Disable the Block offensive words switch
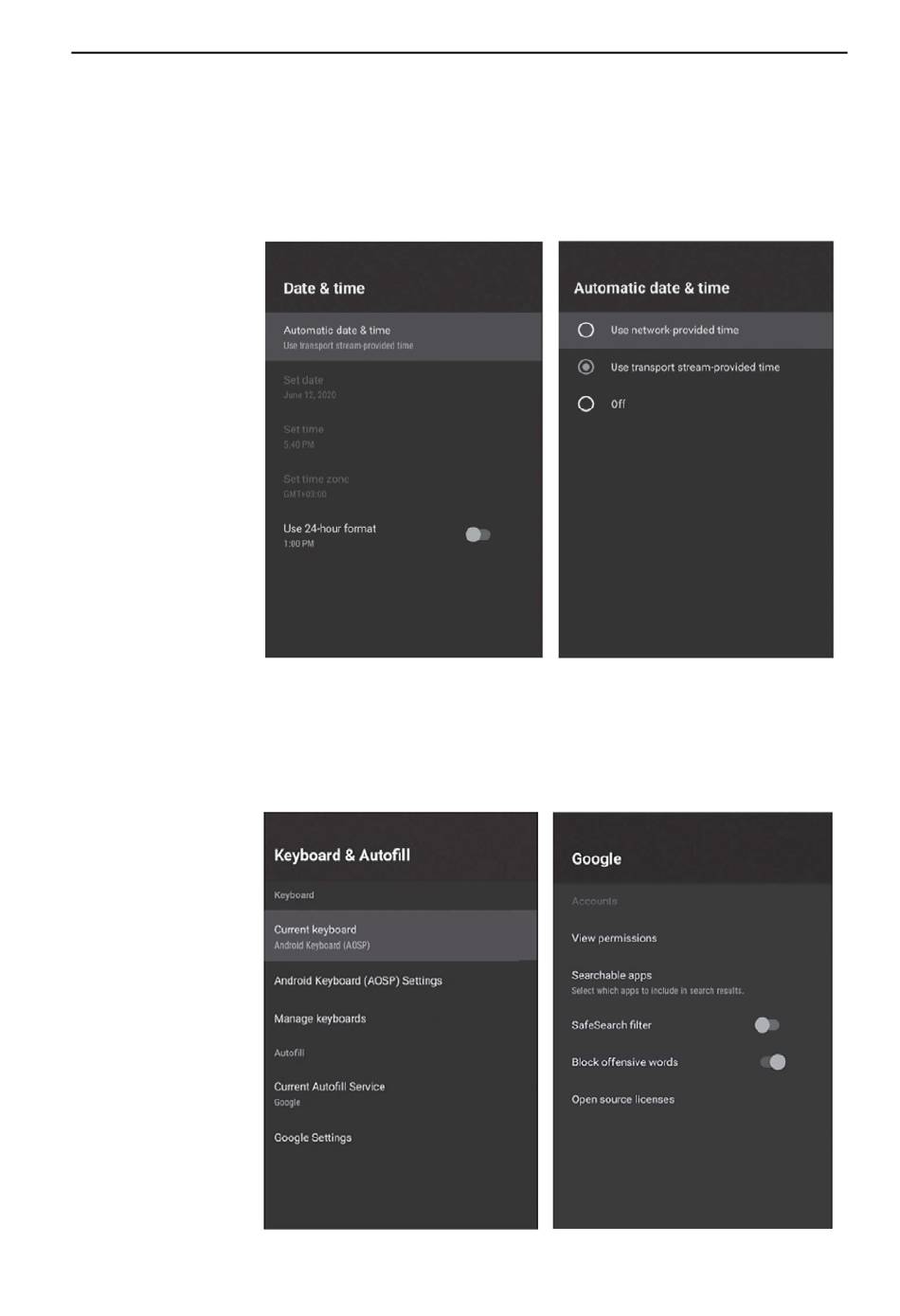Viewport: 900px width, 1316px height. pyautogui.click(x=773, y=1062)
